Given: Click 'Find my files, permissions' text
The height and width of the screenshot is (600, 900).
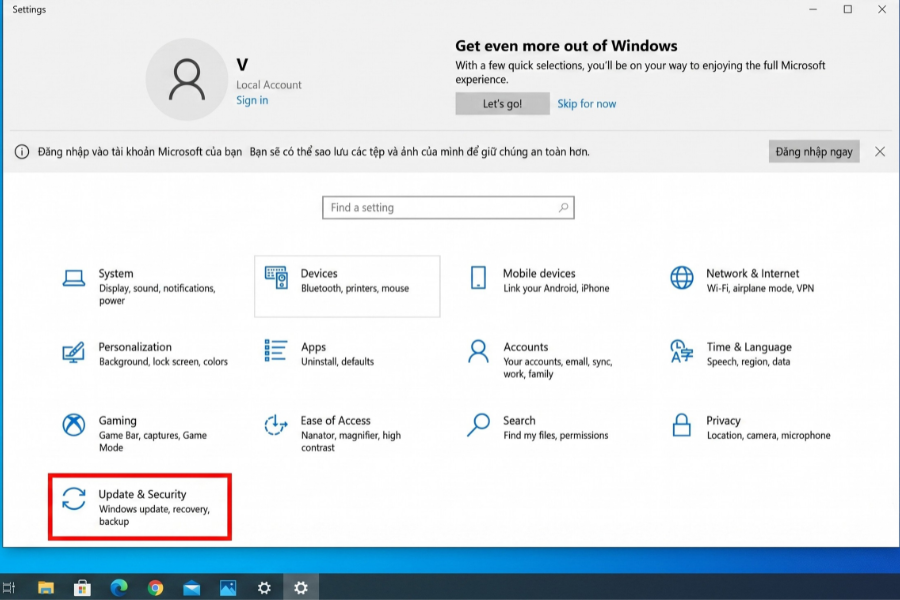Looking at the screenshot, I should coord(556,435).
